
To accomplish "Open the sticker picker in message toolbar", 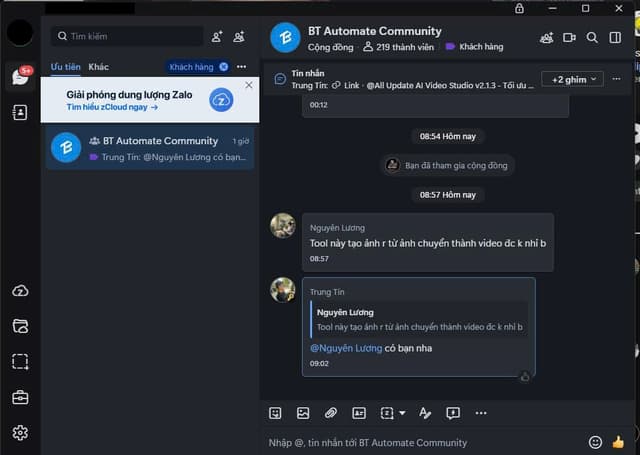I will pos(276,413).
